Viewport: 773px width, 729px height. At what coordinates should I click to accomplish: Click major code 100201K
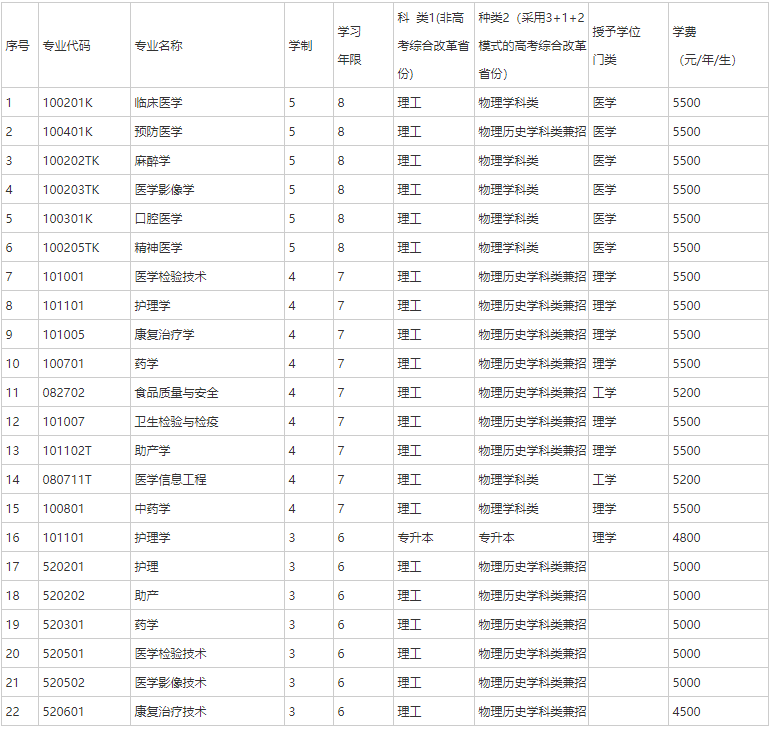click(68, 103)
